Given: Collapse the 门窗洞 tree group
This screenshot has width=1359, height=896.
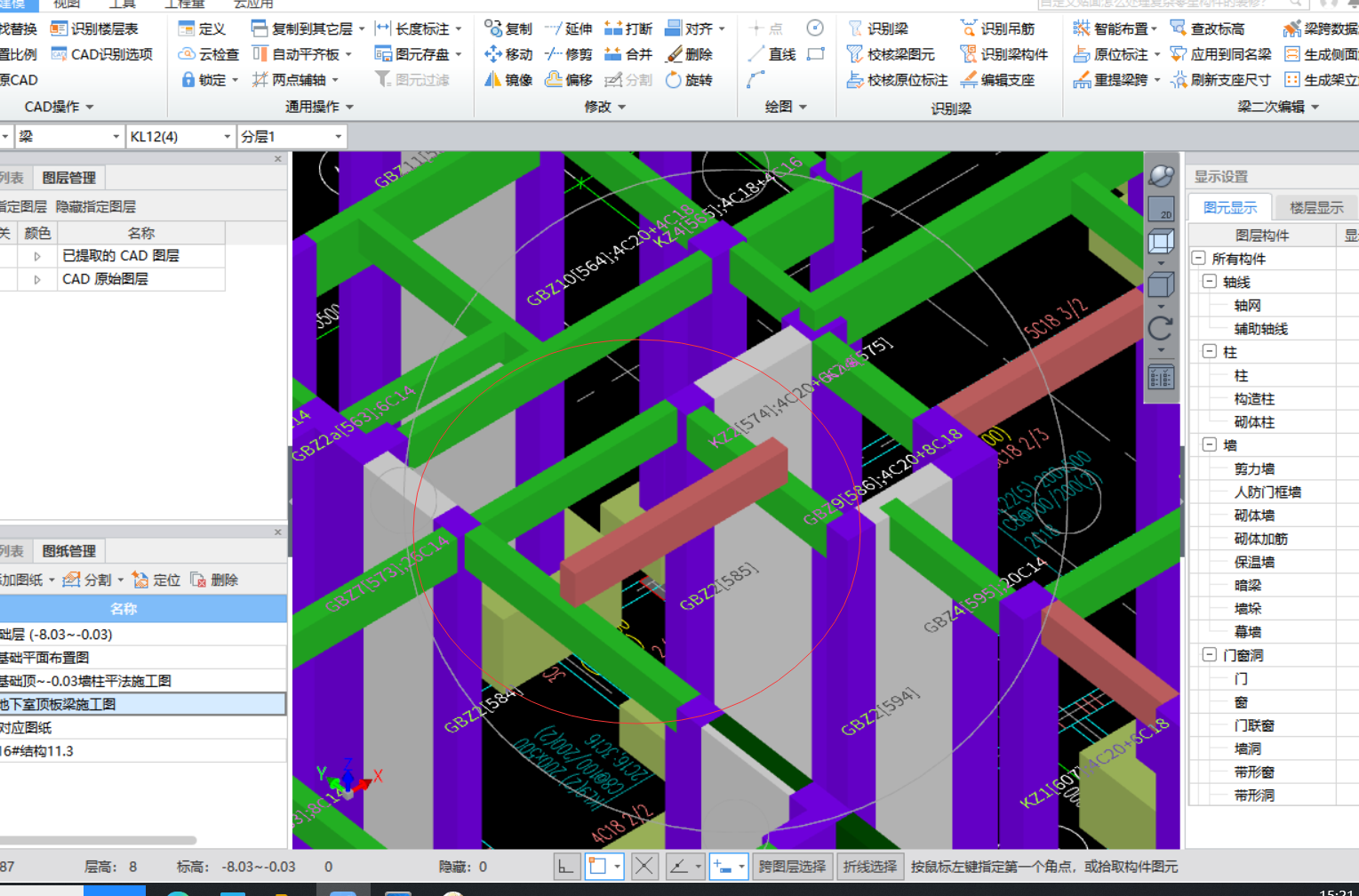Looking at the screenshot, I should pos(1210,655).
